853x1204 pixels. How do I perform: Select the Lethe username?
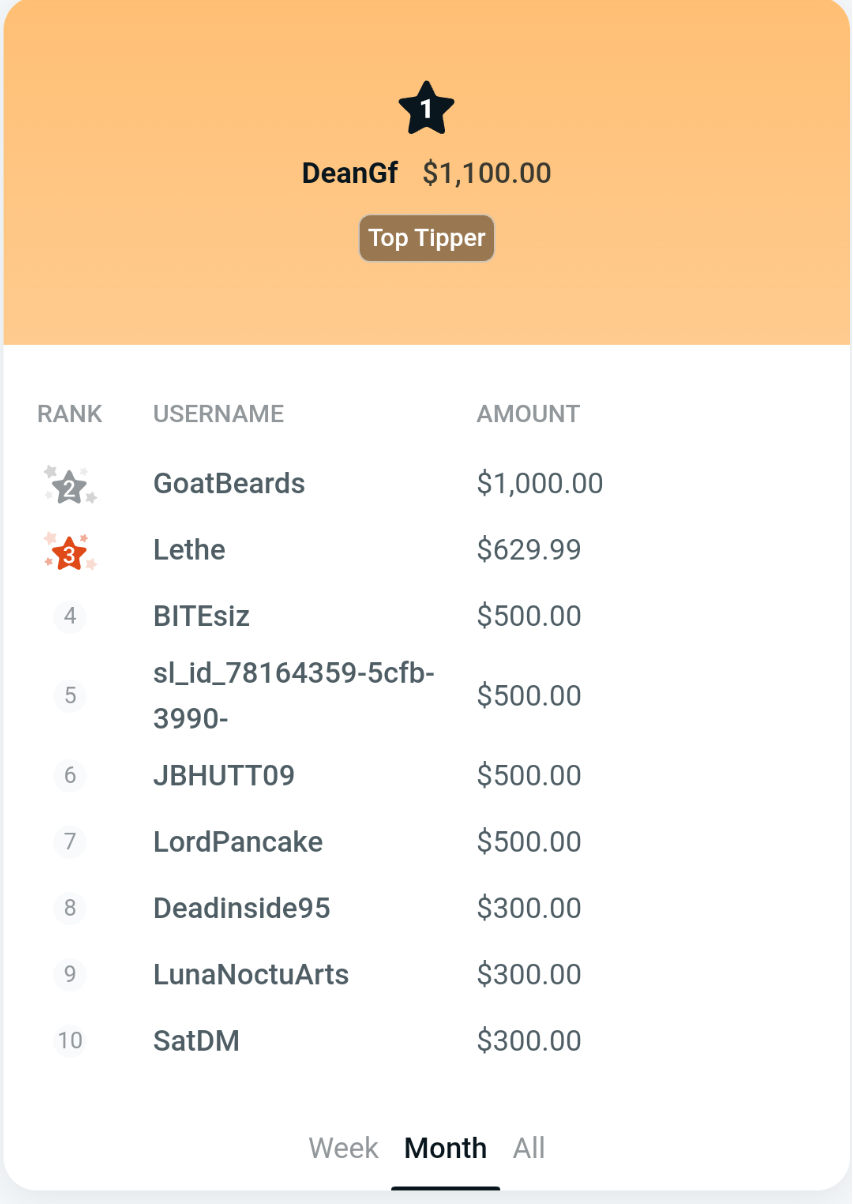pyautogui.click(x=189, y=550)
